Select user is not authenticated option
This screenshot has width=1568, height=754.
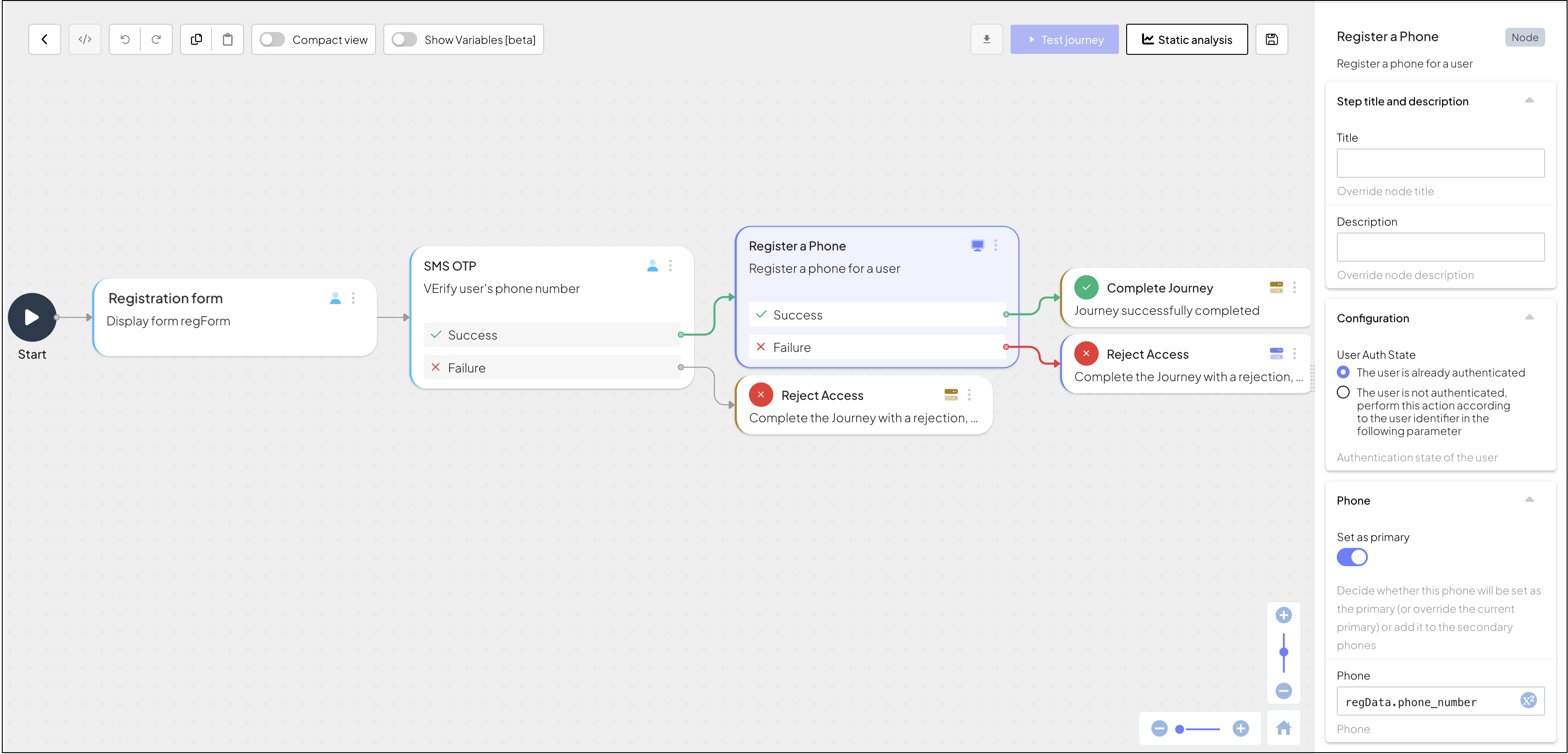pyautogui.click(x=1343, y=392)
